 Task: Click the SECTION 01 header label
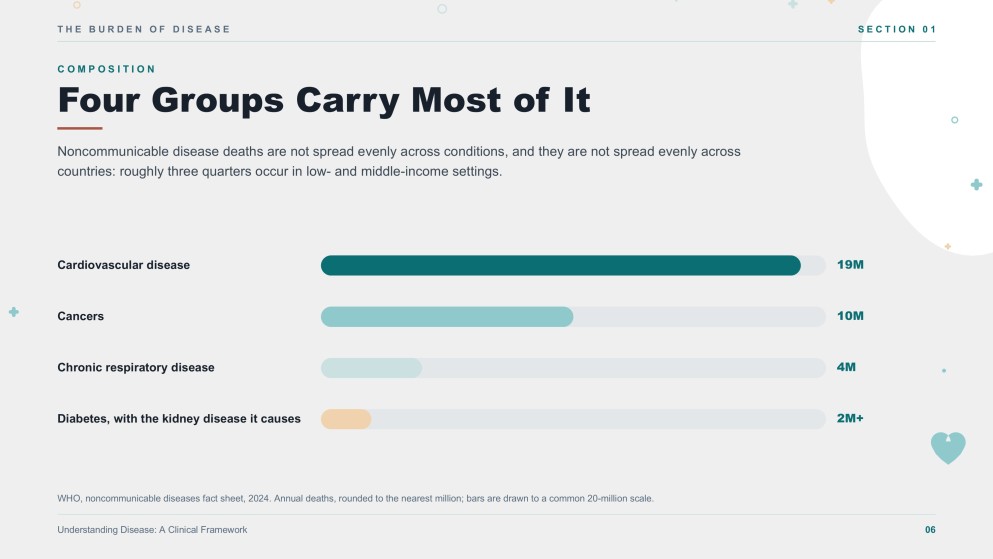[897, 29]
